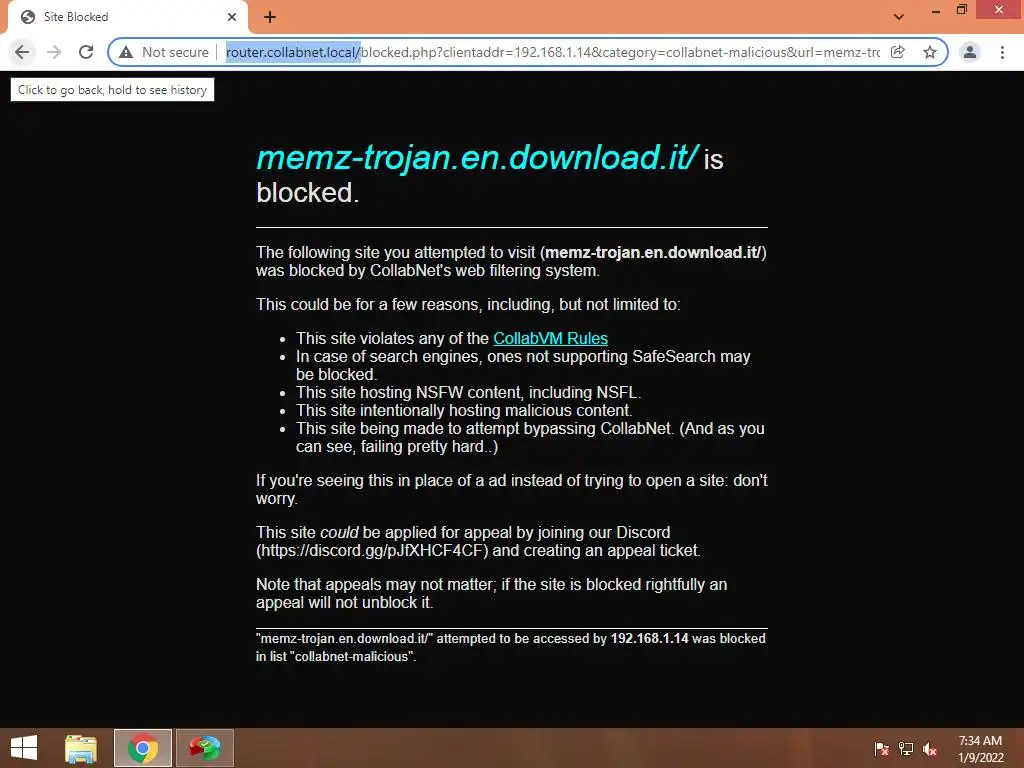Open the red-green app on the taskbar
Screen dimensions: 1024x768
pos(205,748)
